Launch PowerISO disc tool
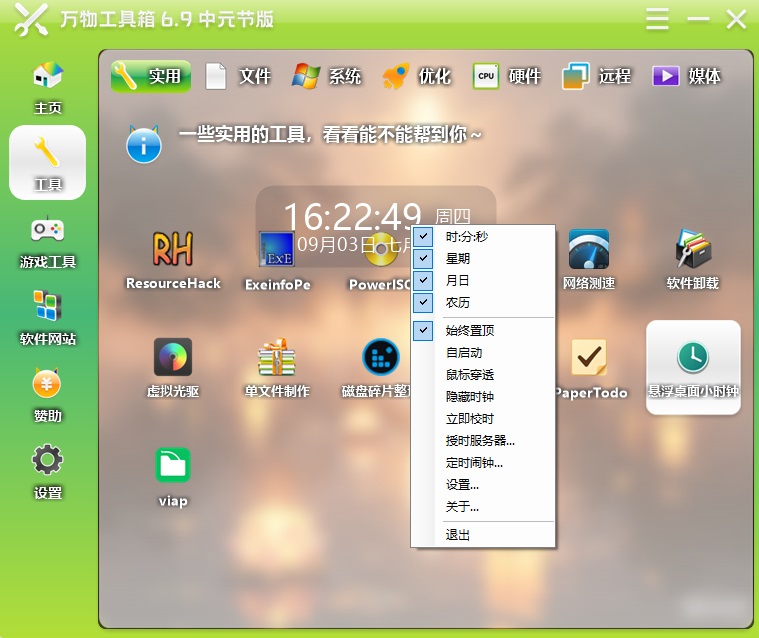Image resolution: width=759 pixels, height=638 pixels. 380,261
